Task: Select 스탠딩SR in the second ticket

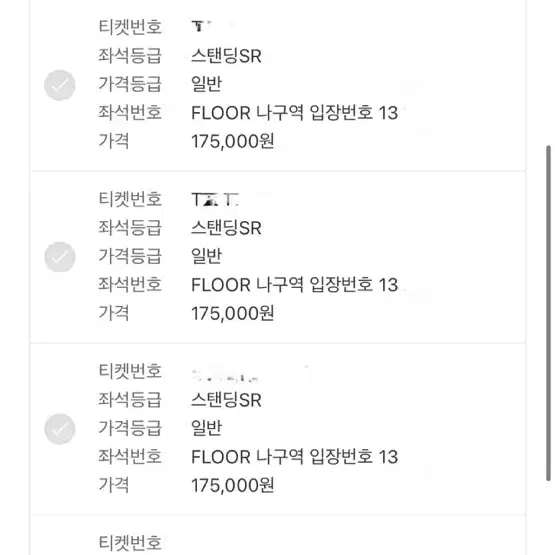Action: 227,228
